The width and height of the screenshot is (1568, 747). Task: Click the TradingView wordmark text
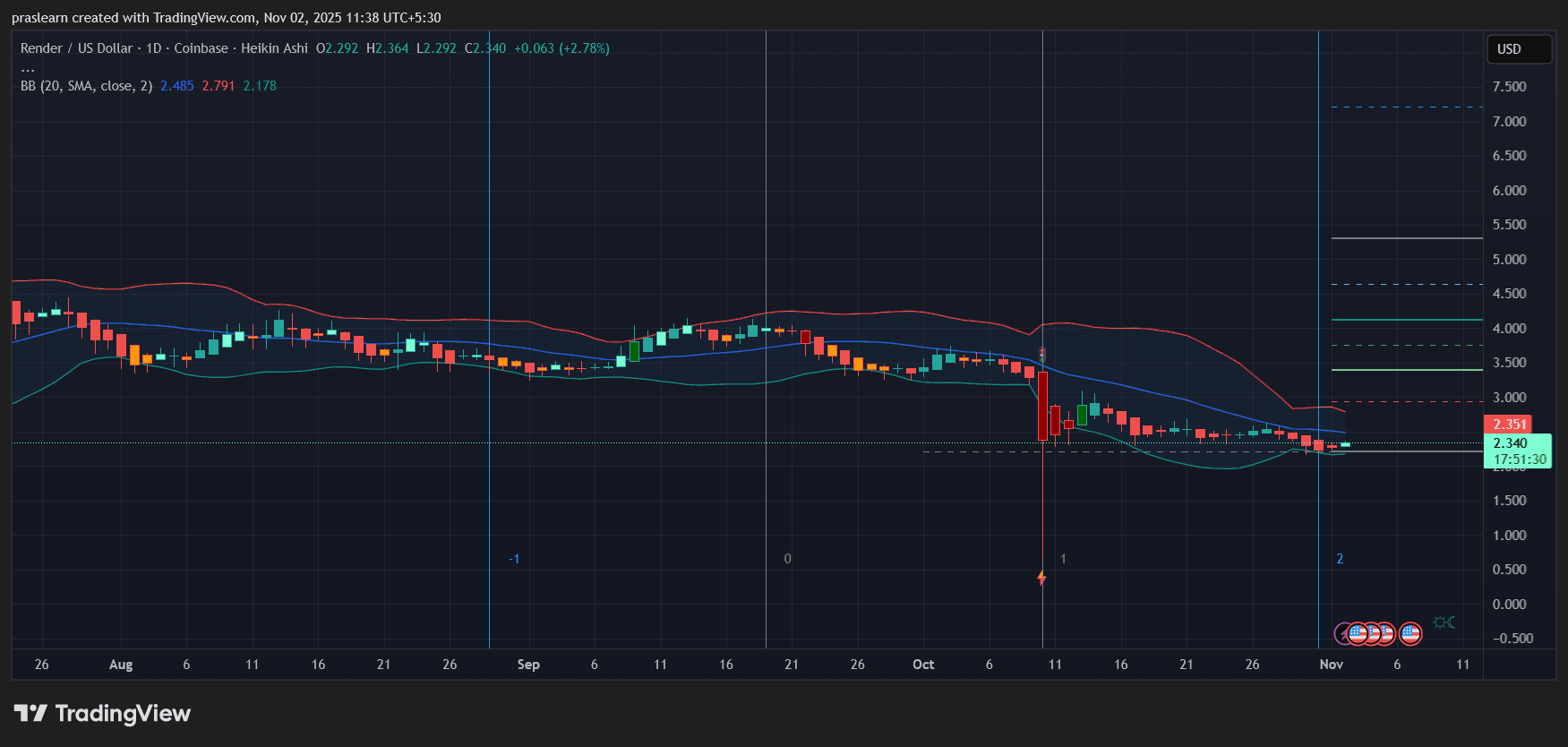click(123, 713)
